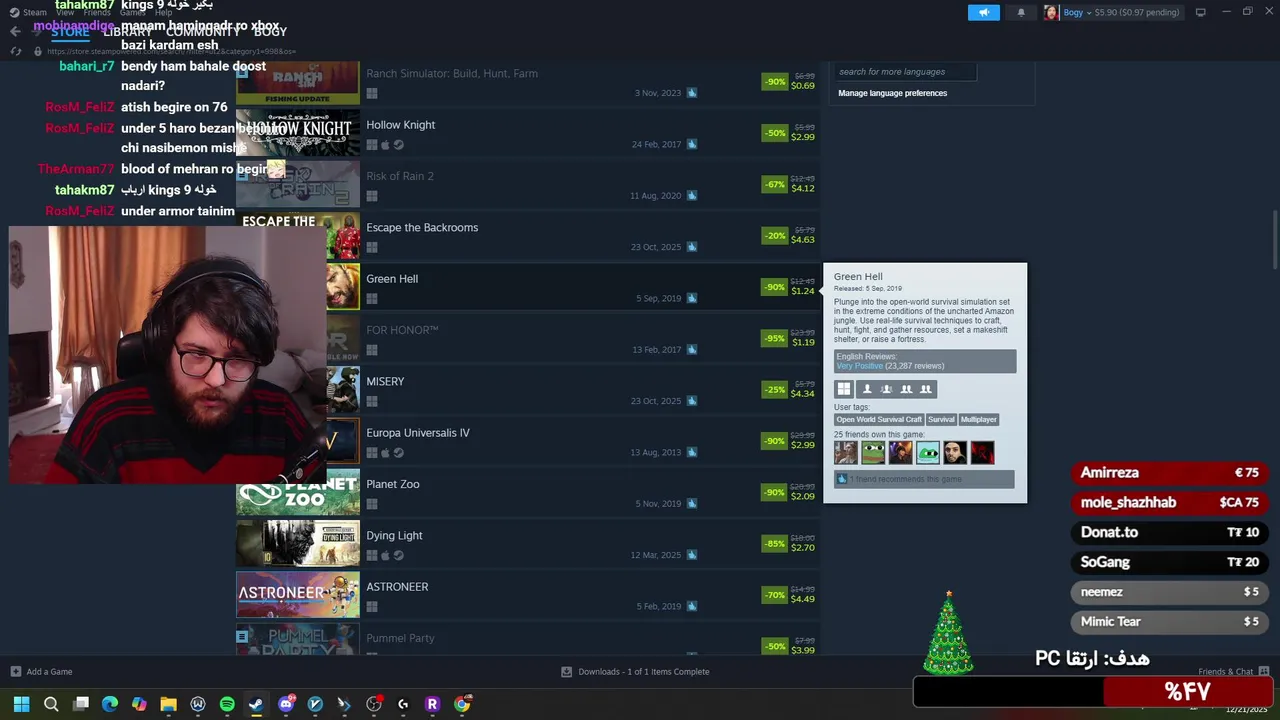Click the in-library icon on the Ranch Simulator row
The image size is (1280, 720).
click(x=691, y=93)
